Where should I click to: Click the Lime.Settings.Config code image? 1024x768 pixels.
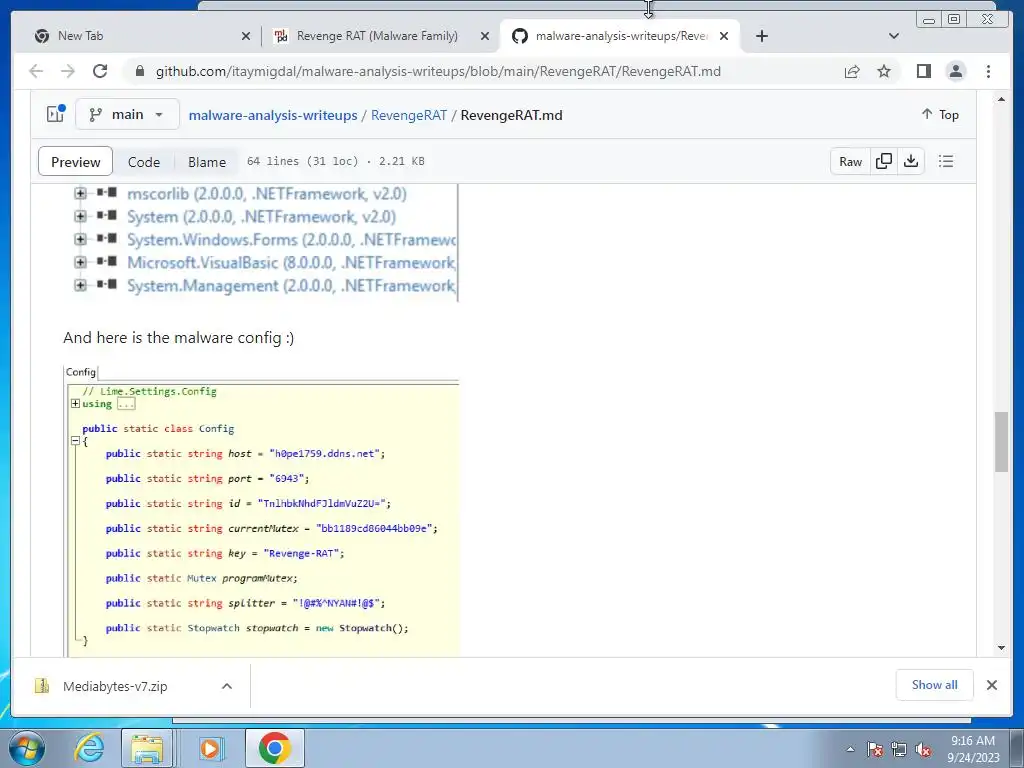[261, 511]
